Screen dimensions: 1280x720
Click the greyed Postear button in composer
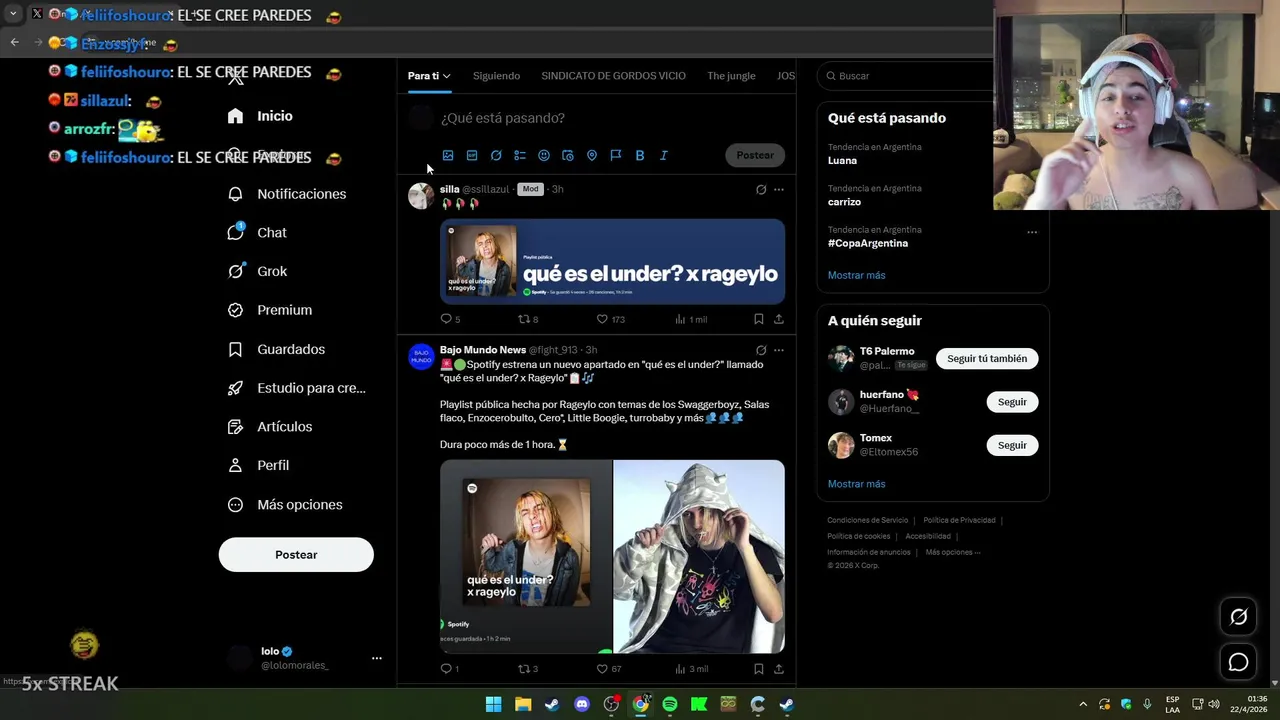[x=755, y=155]
